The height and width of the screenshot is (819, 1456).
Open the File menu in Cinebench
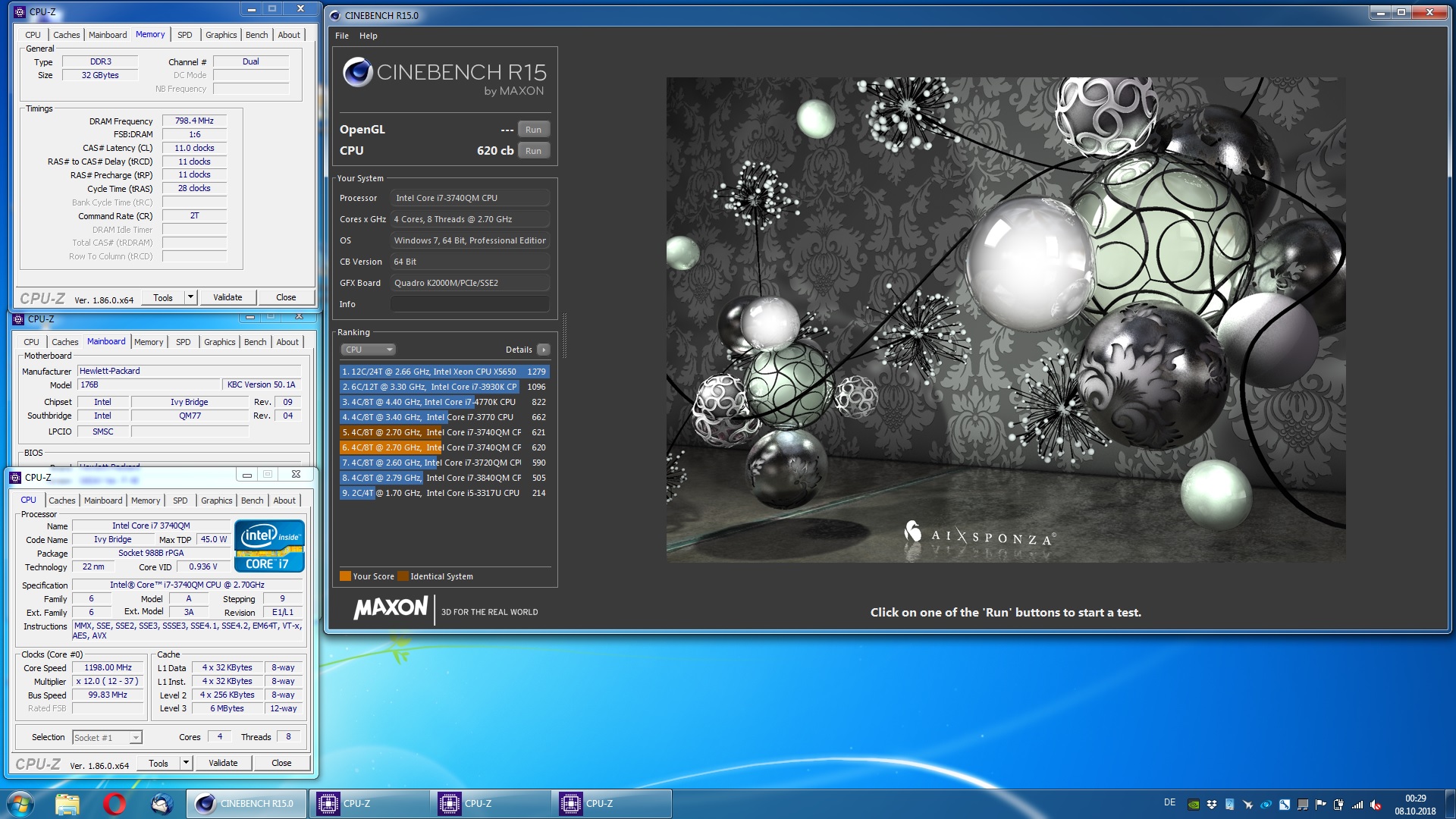(x=342, y=36)
